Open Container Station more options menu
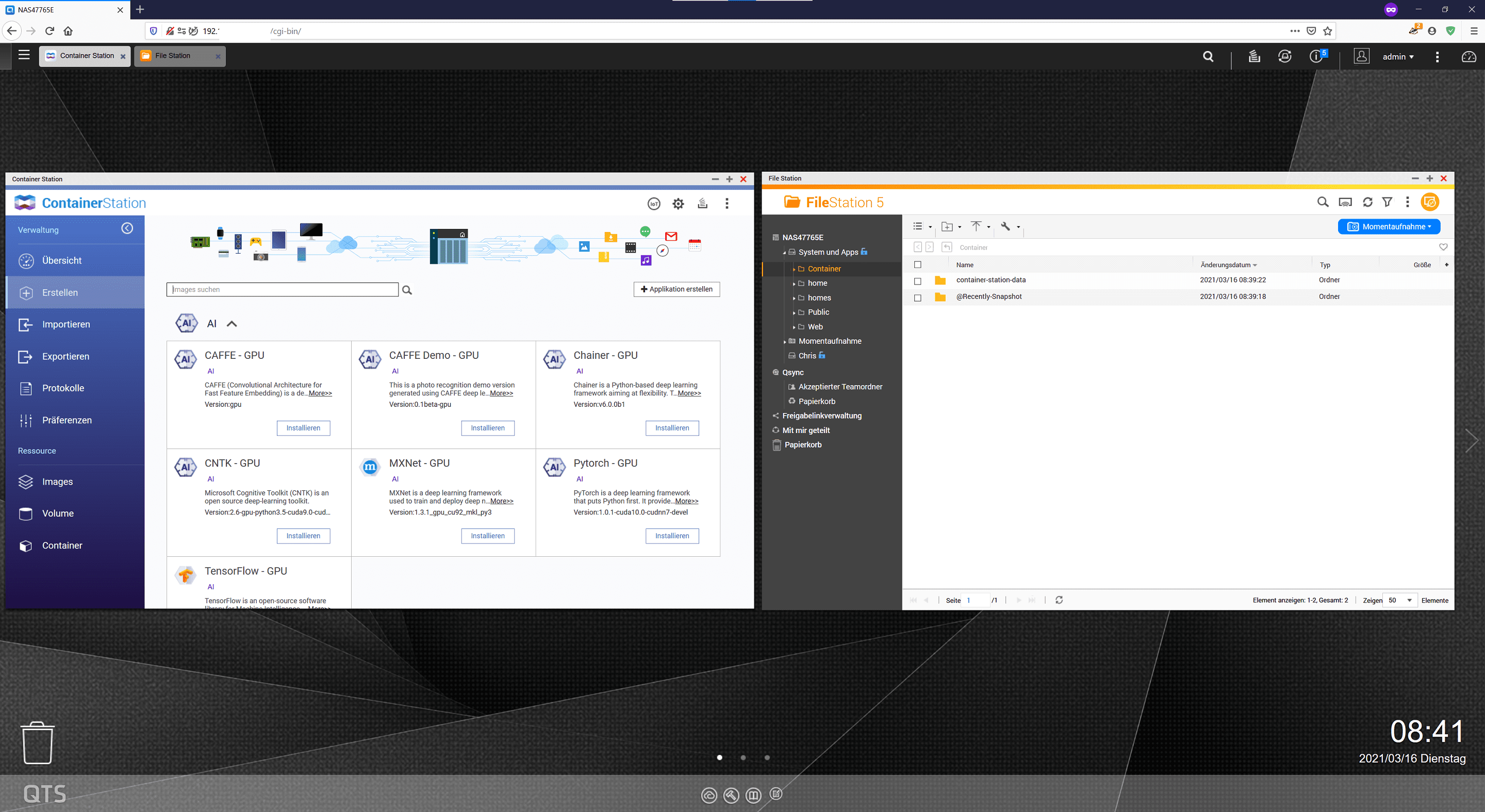Viewport: 1485px width, 812px height. [727, 204]
